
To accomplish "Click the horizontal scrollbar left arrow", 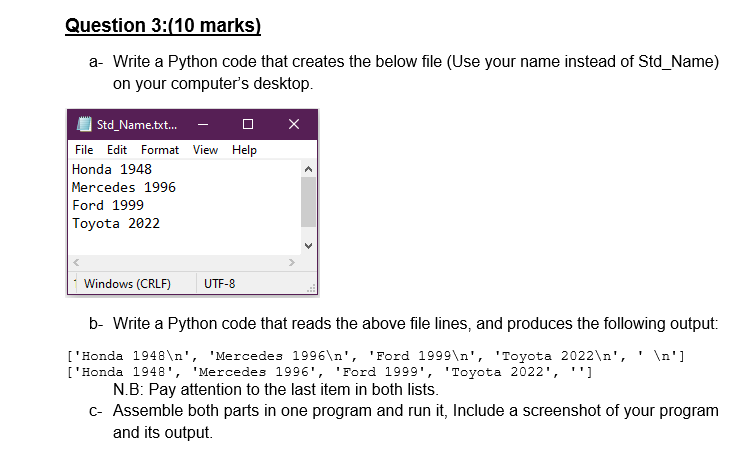I will coord(76,262).
